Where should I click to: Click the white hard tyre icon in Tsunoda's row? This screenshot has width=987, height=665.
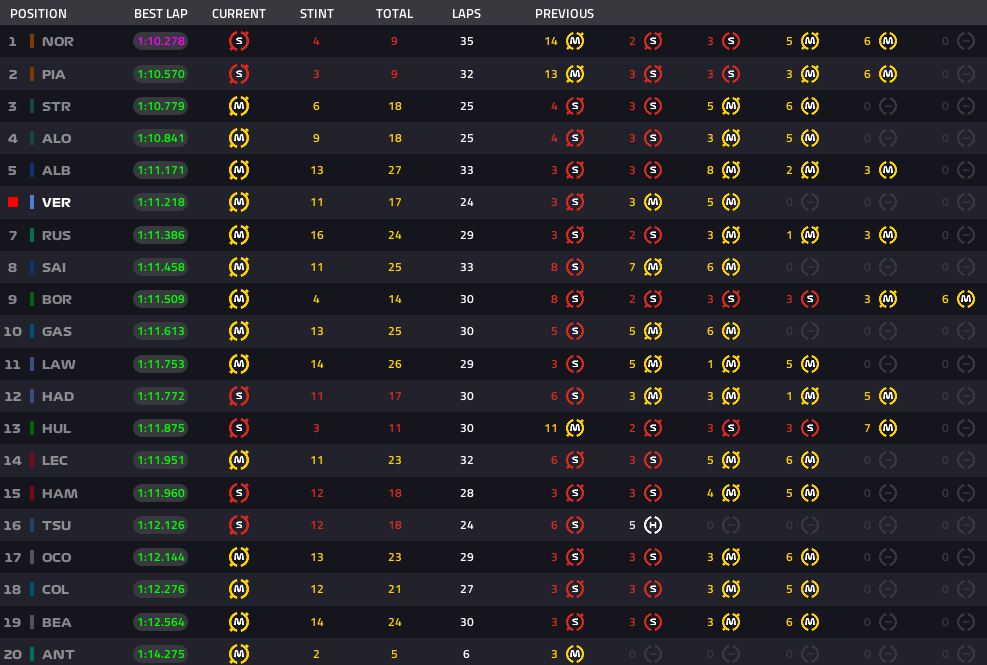pos(653,525)
